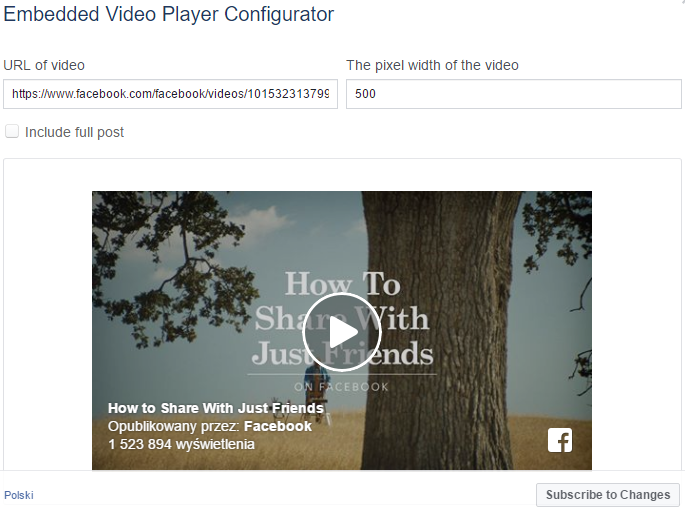Click the pixel width of the video label

pos(432,65)
